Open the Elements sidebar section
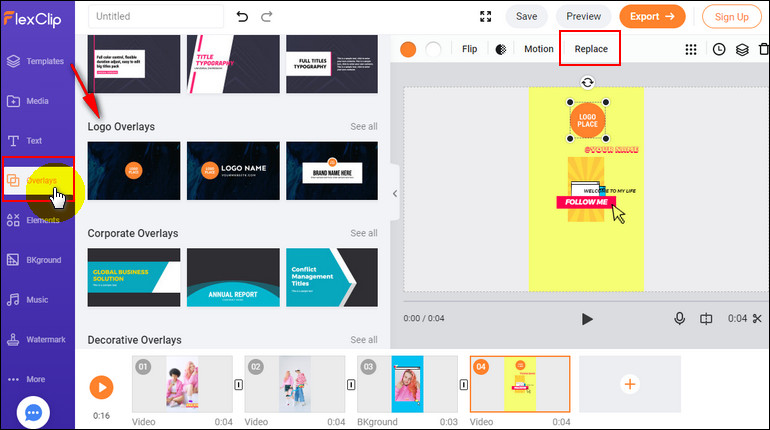The height and width of the screenshot is (430, 770). [33, 220]
